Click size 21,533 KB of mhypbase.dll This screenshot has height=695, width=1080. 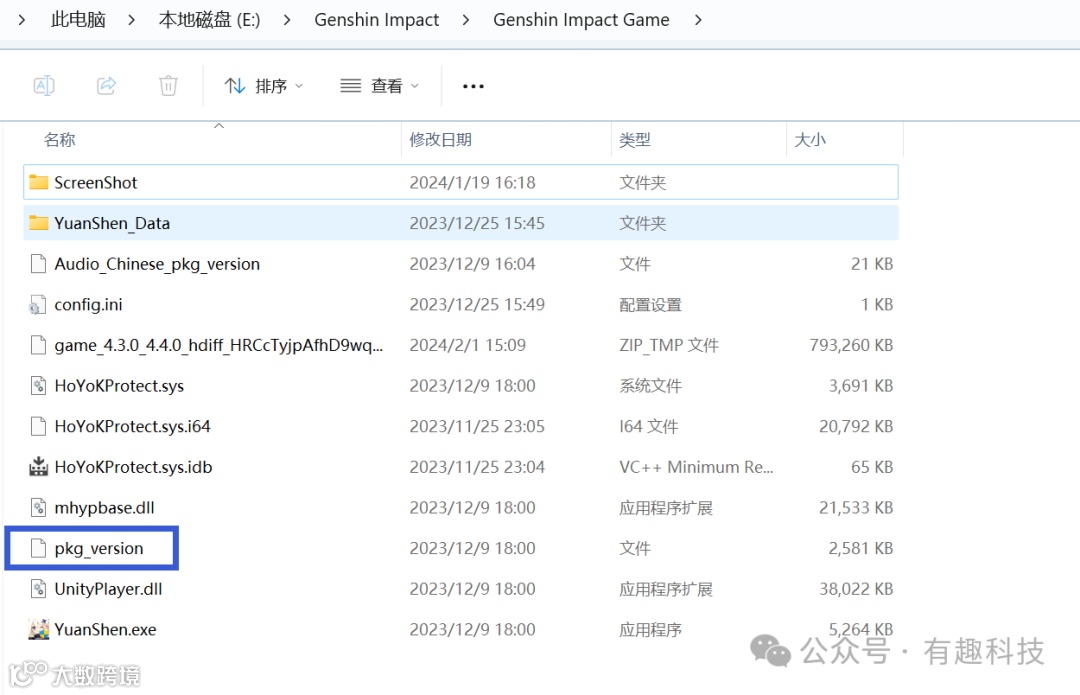pos(856,508)
